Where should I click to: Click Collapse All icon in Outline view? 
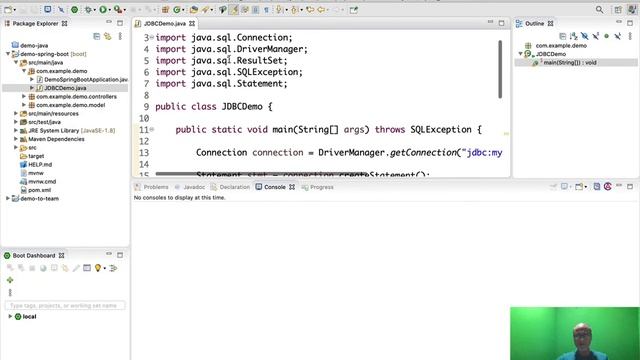[562, 37]
